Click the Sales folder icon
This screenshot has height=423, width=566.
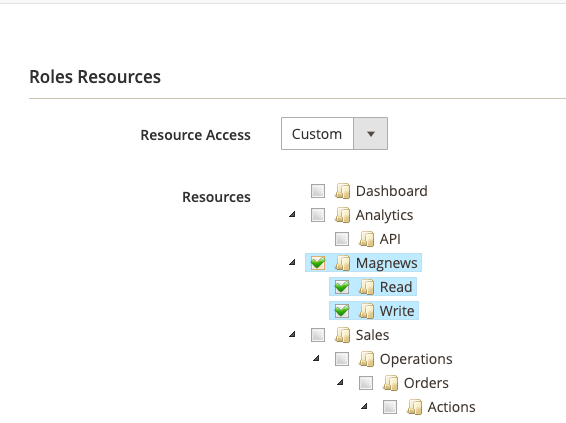click(x=343, y=335)
